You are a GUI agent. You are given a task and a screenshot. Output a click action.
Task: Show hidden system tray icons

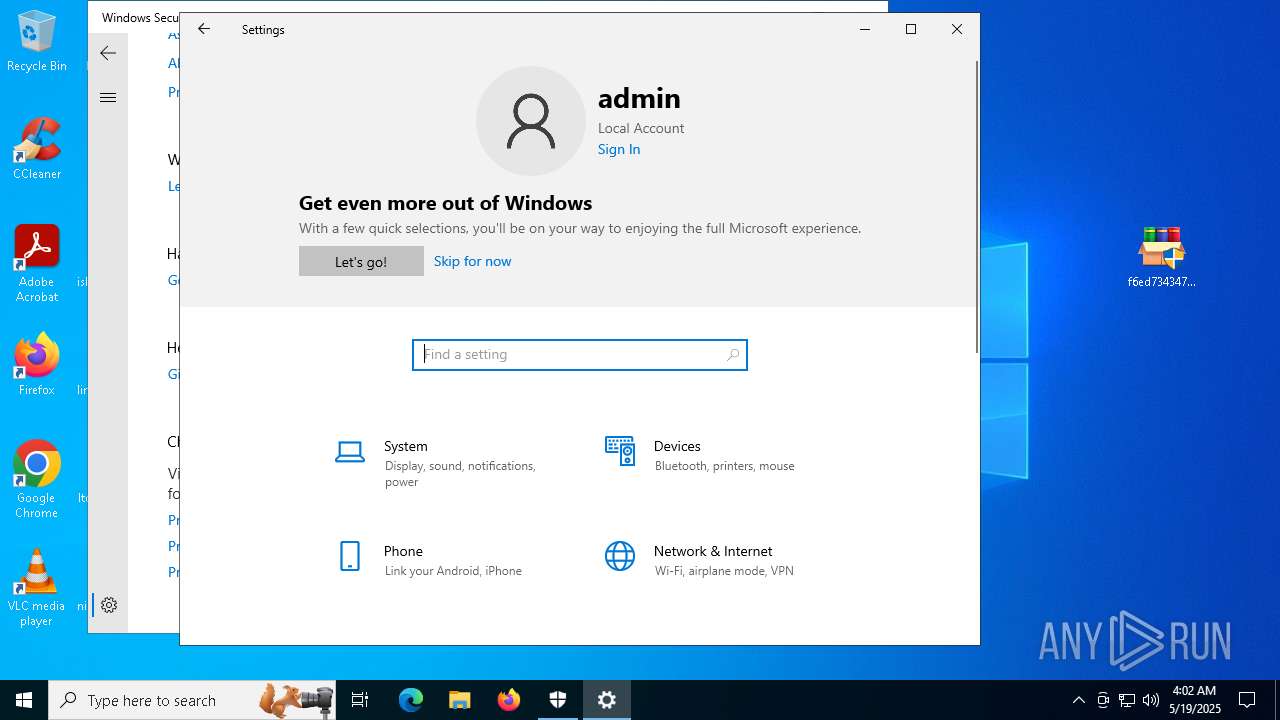1078,700
